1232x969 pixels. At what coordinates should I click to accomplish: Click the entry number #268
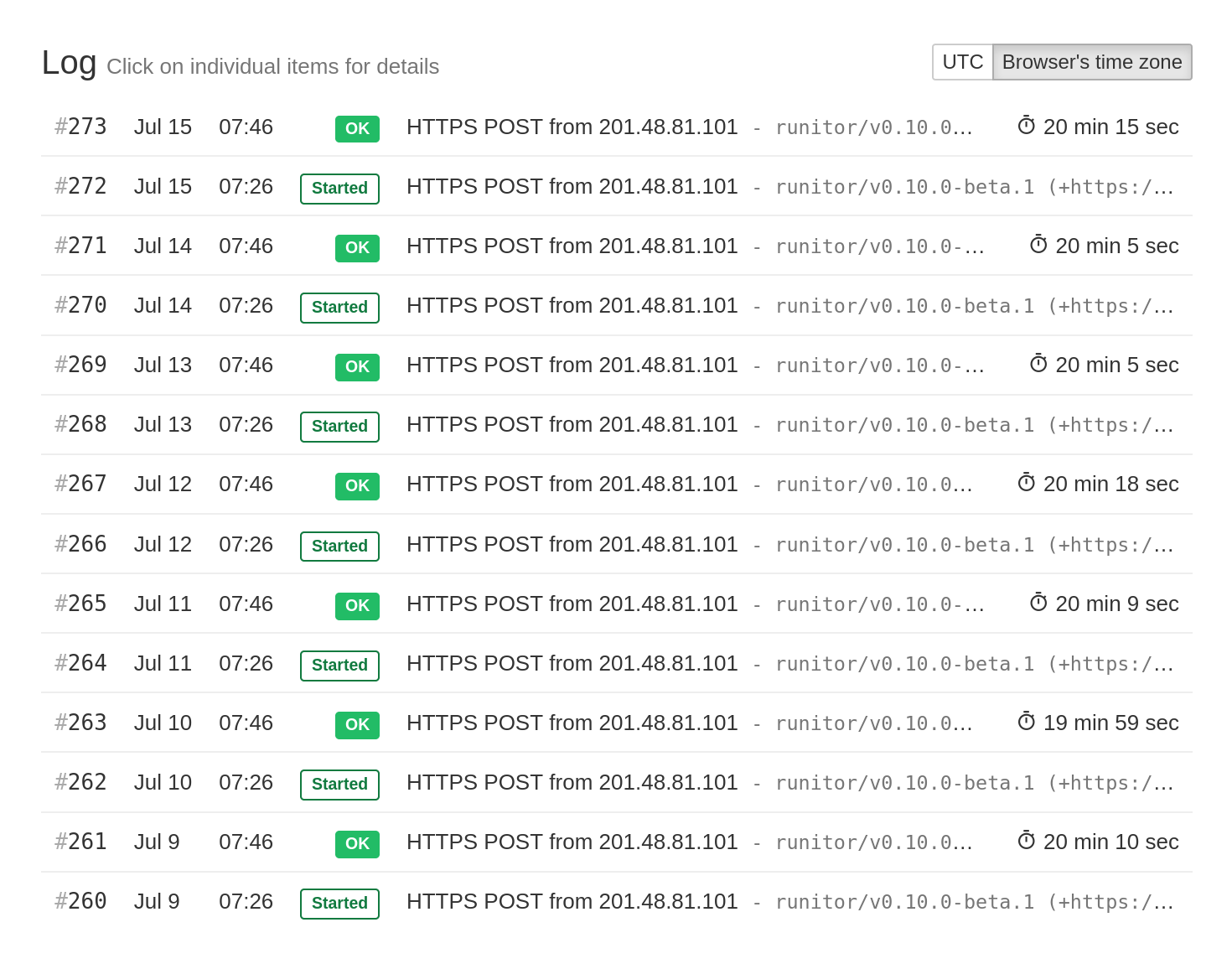click(x=80, y=424)
